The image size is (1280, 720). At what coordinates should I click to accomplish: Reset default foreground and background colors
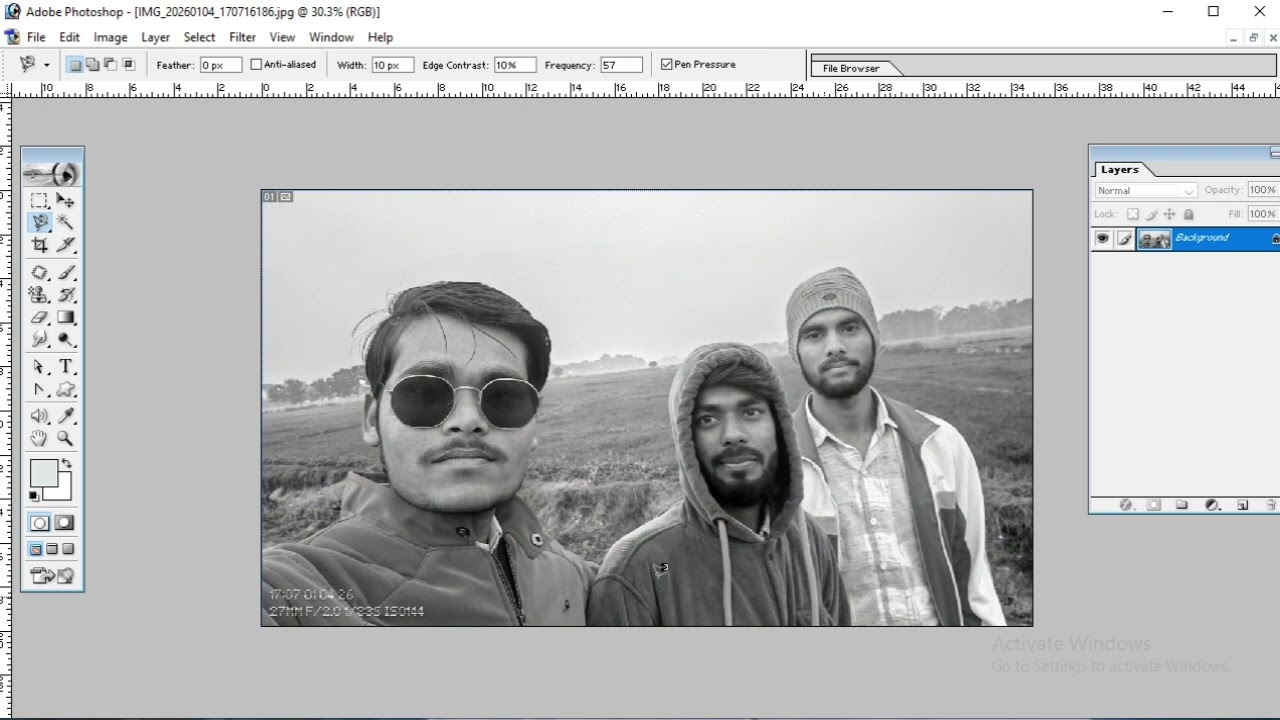point(34,495)
